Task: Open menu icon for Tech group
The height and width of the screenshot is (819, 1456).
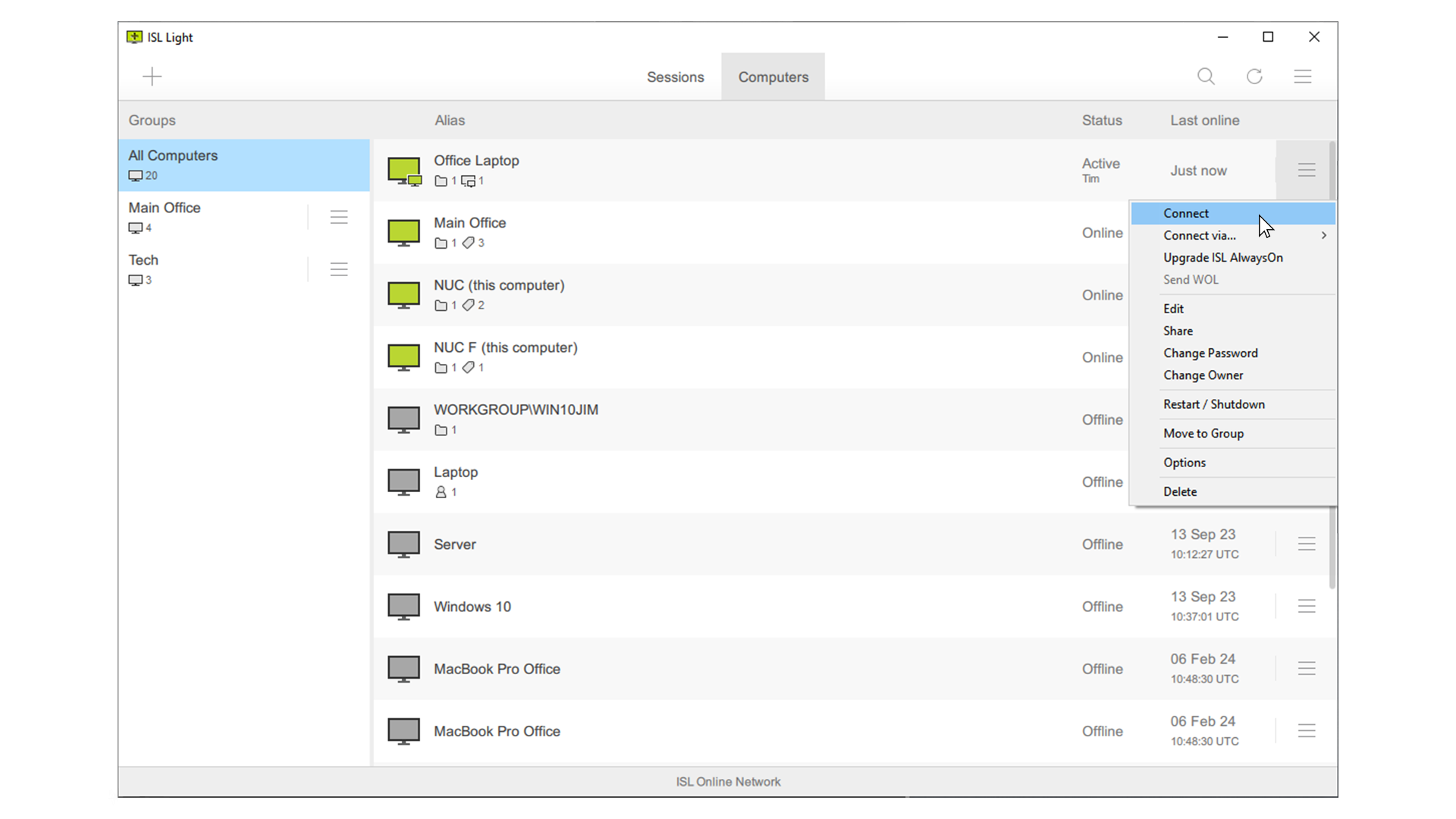Action: [x=339, y=269]
